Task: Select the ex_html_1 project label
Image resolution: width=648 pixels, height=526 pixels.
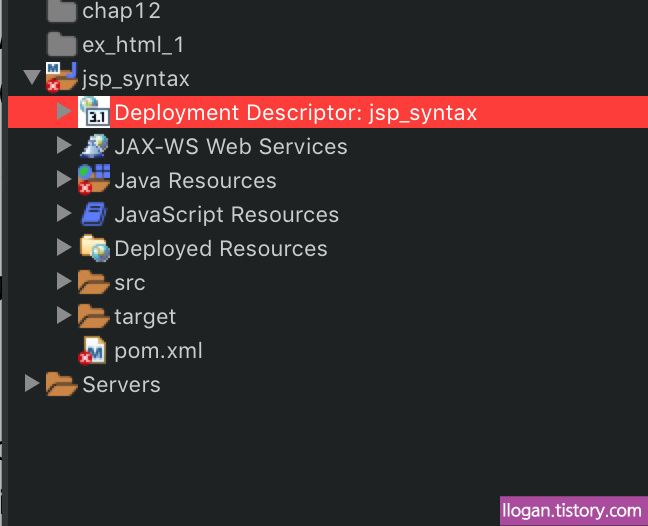Action: point(133,44)
